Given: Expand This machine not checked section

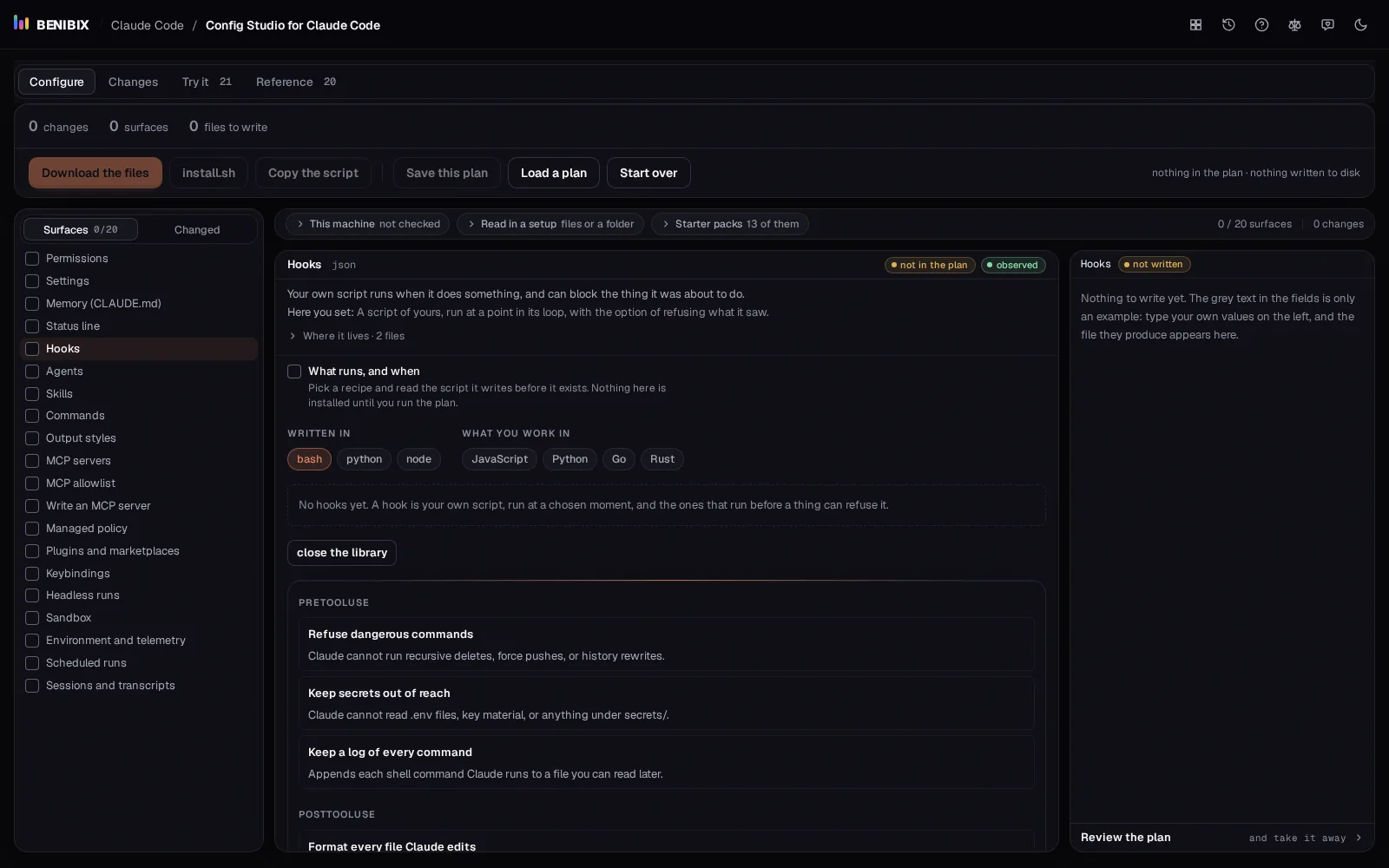Looking at the screenshot, I should [367, 224].
